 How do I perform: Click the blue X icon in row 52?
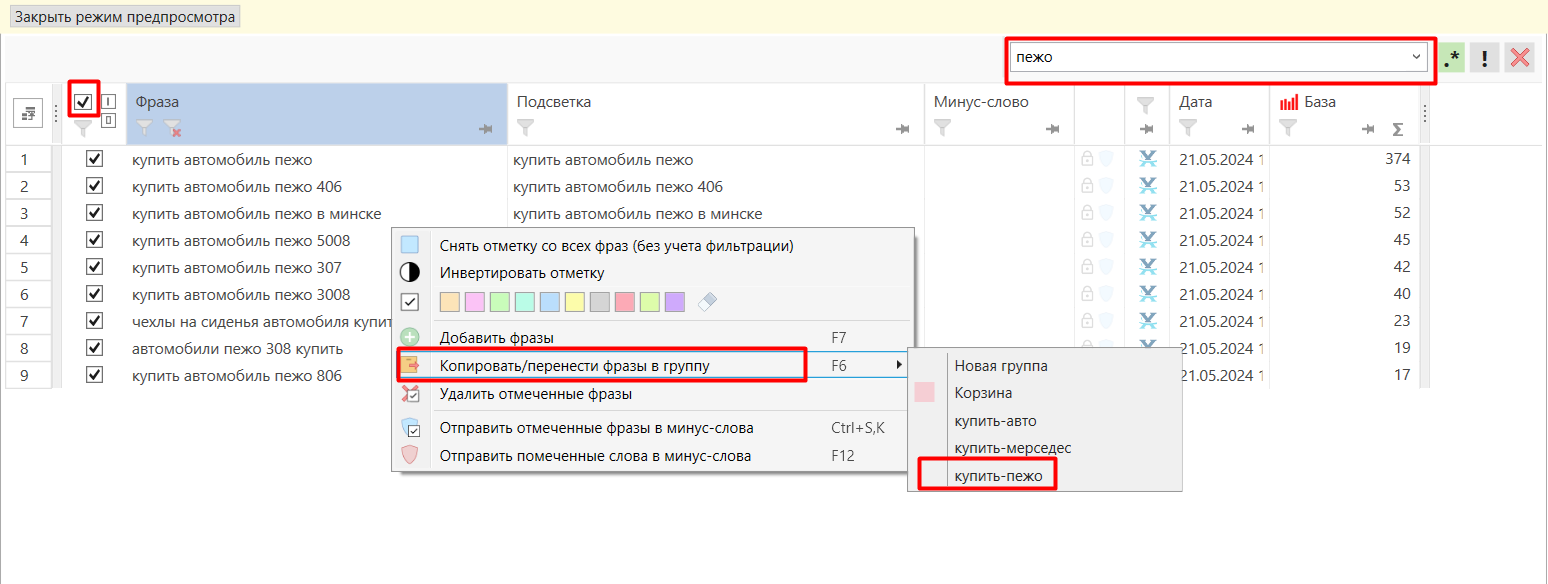click(1148, 213)
